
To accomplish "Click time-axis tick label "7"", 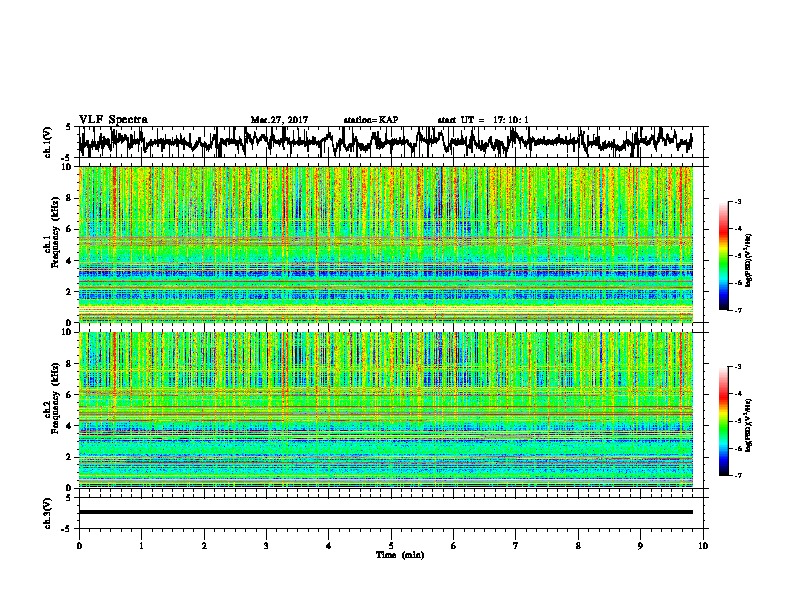I will click(516, 545).
